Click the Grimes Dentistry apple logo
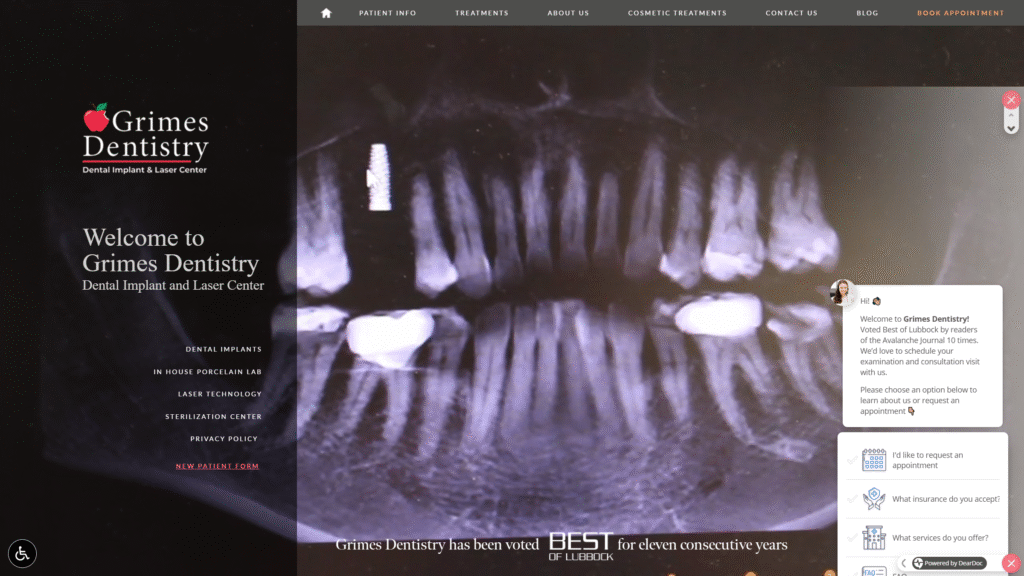The image size is (1024, 576). coord(97,118)
